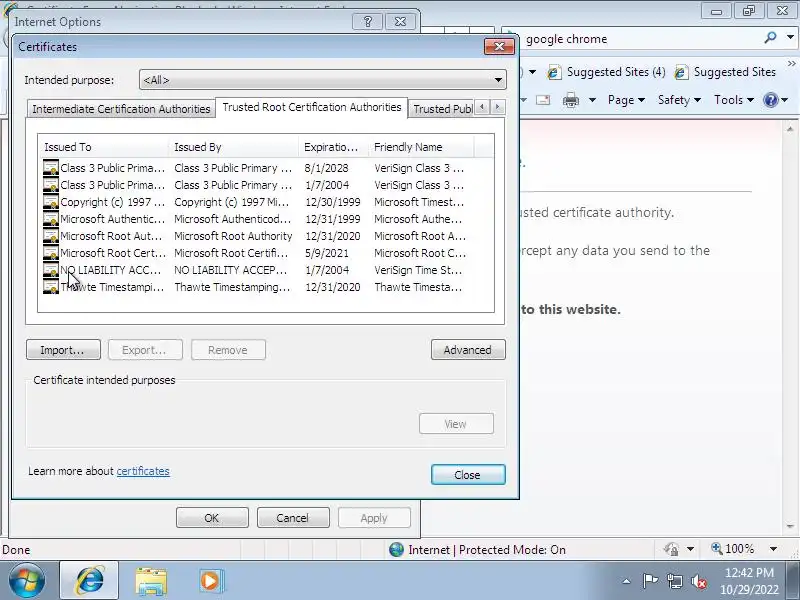Click Internet Options help question button
Viewport: 800px width, 600px height.
[367, 21]
